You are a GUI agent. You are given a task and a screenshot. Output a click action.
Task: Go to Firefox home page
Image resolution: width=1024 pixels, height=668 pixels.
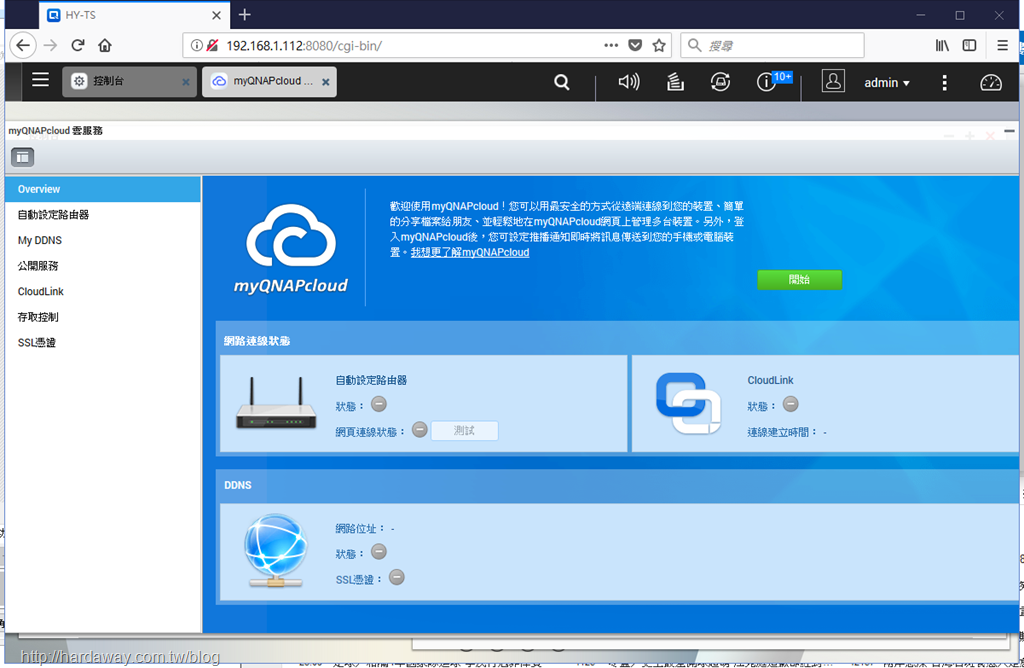tap(104, 45)
